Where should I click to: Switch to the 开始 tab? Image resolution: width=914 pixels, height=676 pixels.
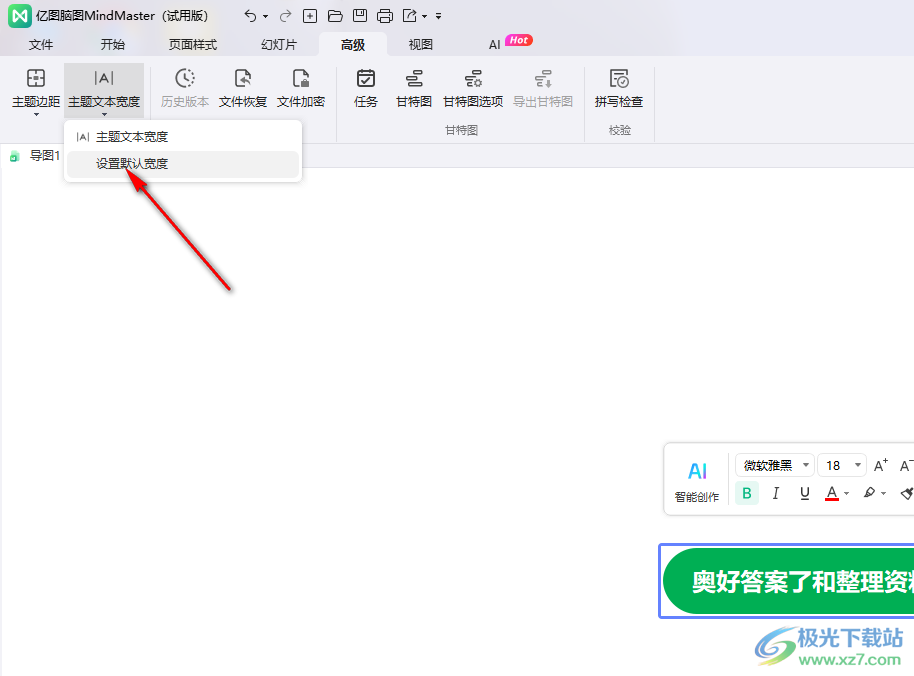113,45
